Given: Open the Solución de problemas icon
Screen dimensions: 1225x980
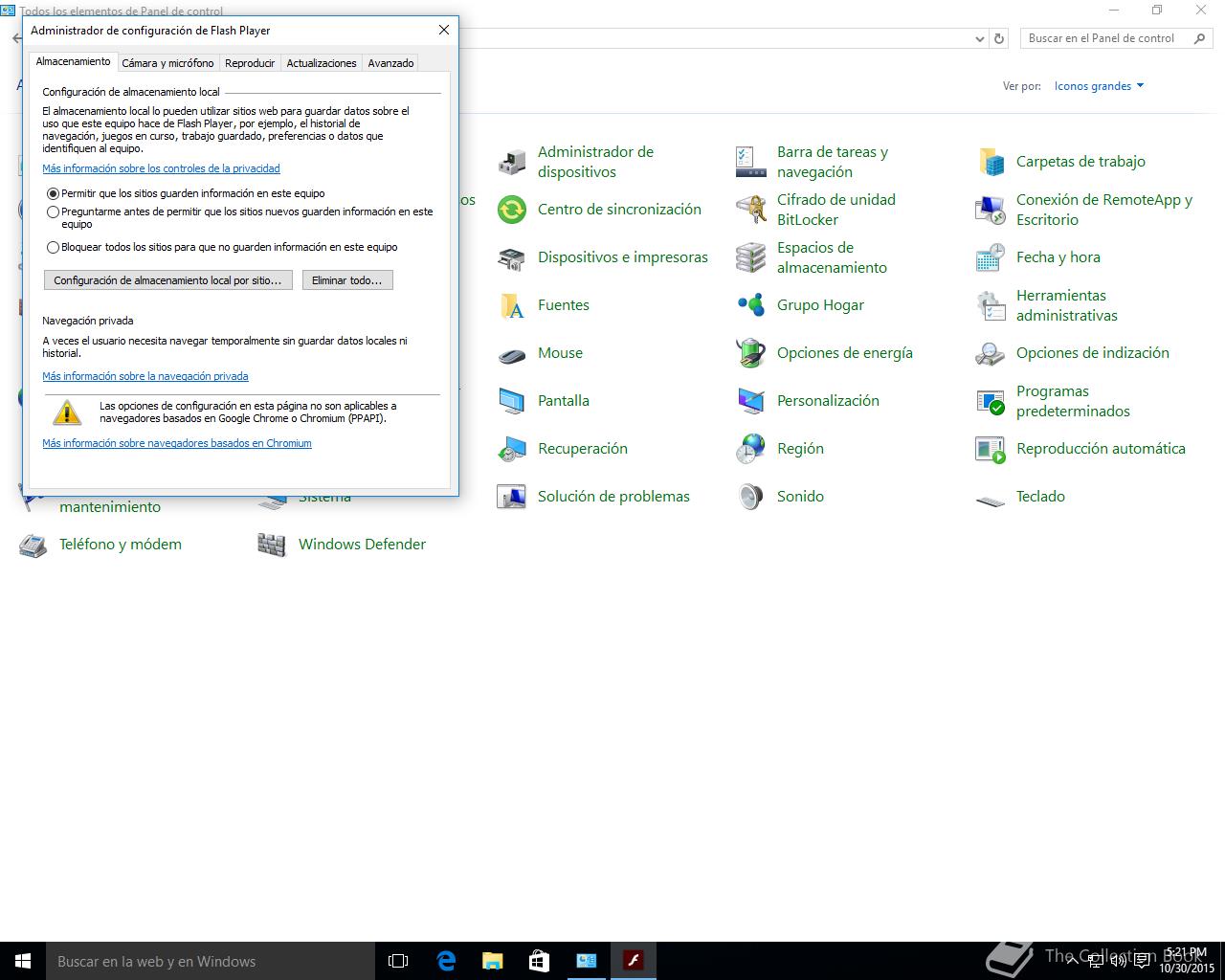Looking at the screenshot, I should 512,497.
